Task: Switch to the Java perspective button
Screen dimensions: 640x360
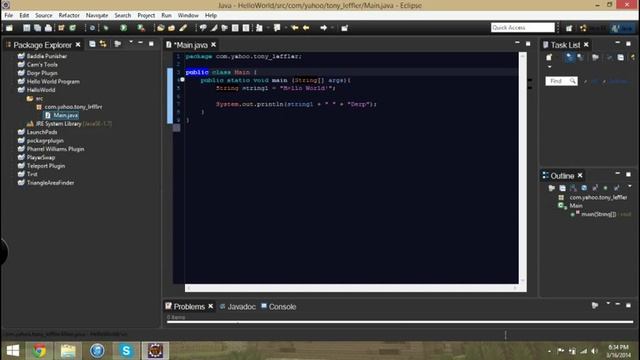Action: coord(622,28)
